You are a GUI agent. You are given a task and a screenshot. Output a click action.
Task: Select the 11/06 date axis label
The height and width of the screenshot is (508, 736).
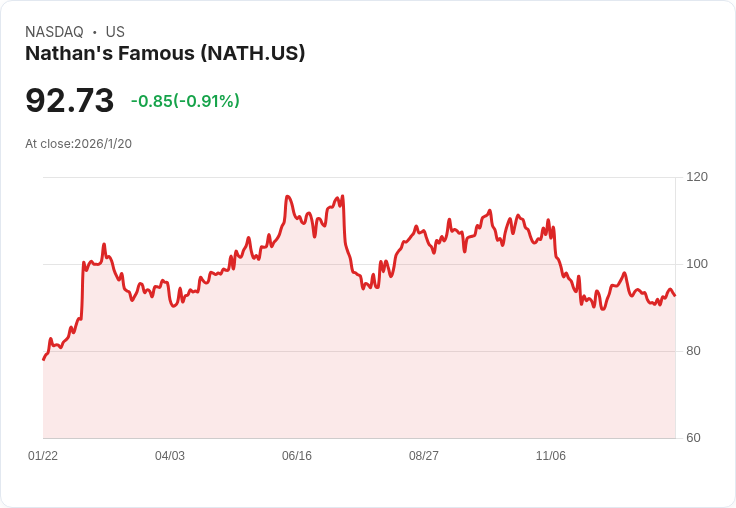[551, 456]
